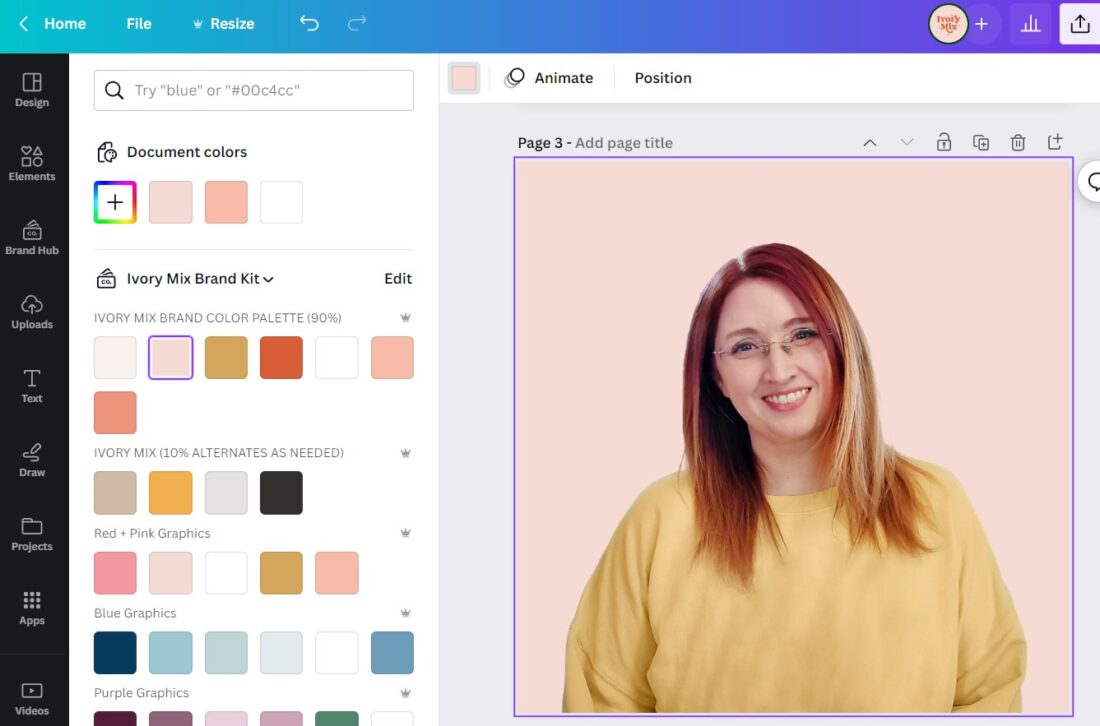1100x726 pixels.
Task: Move Page 3 down using the chevron
Action: [906, 142]
